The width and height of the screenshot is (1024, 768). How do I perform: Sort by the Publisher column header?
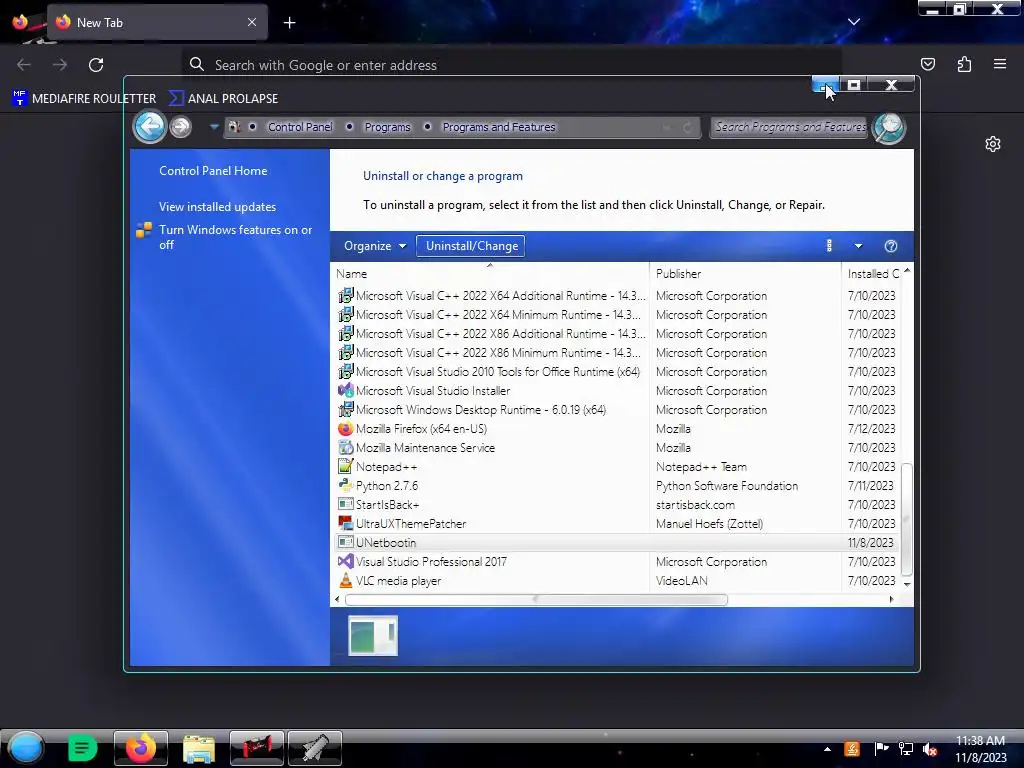coord(745,274)
